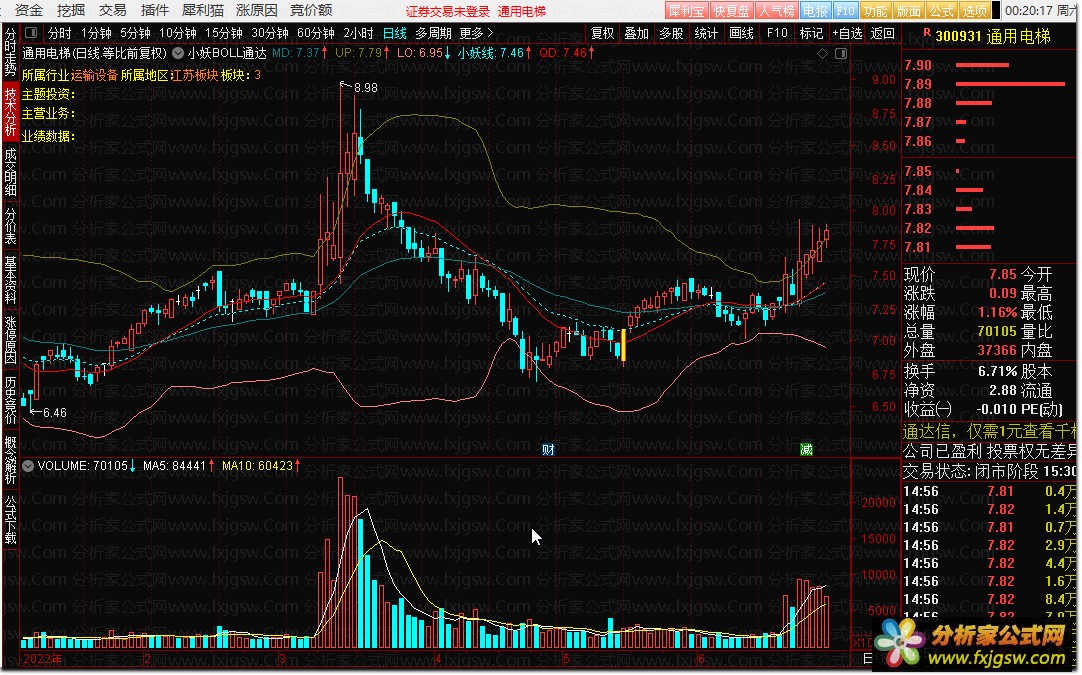Open the 涨停原因 sidebar tab
Image resolution: width=1082 pixels, height=675 pixels.
coord(10,340)
